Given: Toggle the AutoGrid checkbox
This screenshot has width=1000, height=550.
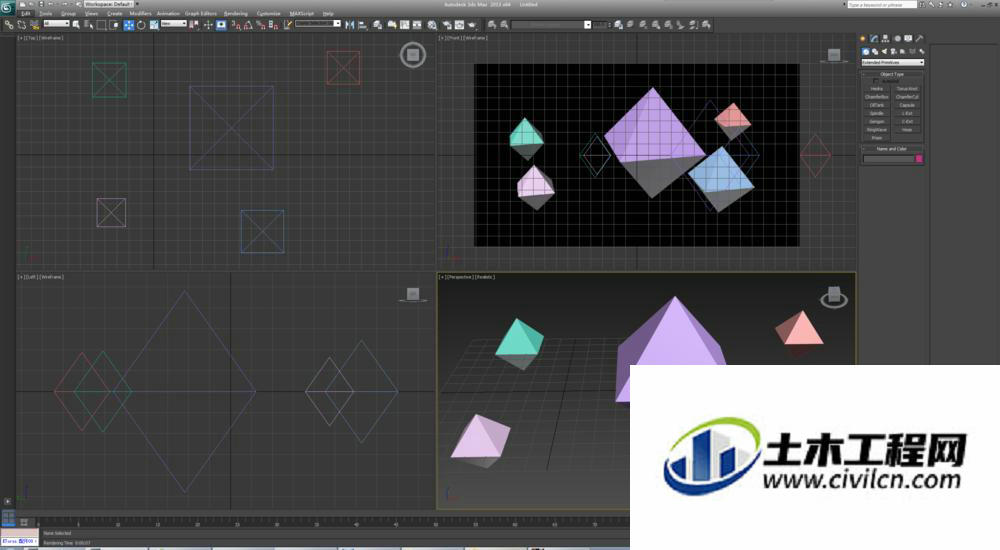Looking at the screenshot, I should point(876,81).
